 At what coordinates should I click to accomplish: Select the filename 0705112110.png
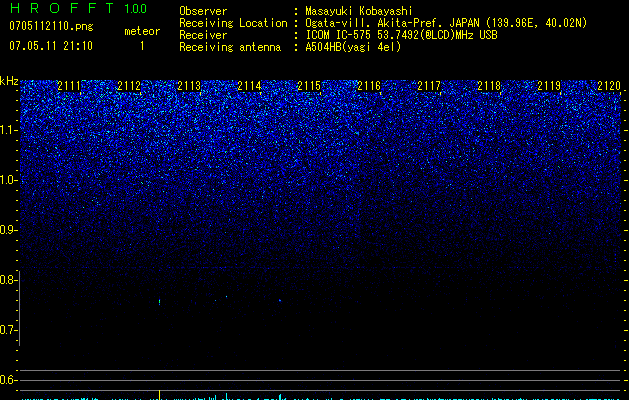pyautogui.click(x=51, y=26)
